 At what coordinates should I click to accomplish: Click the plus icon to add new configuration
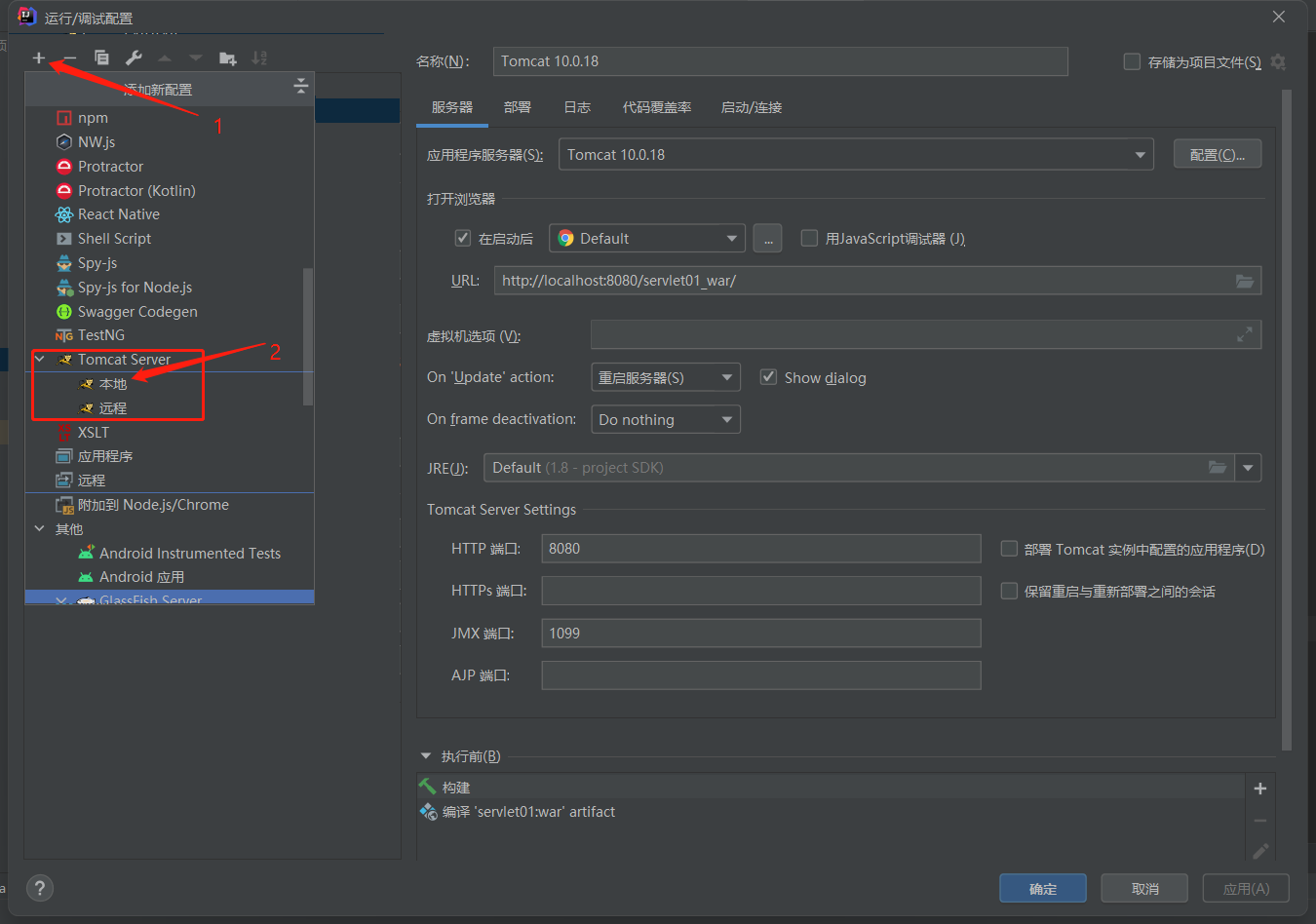tap(39, 58)
